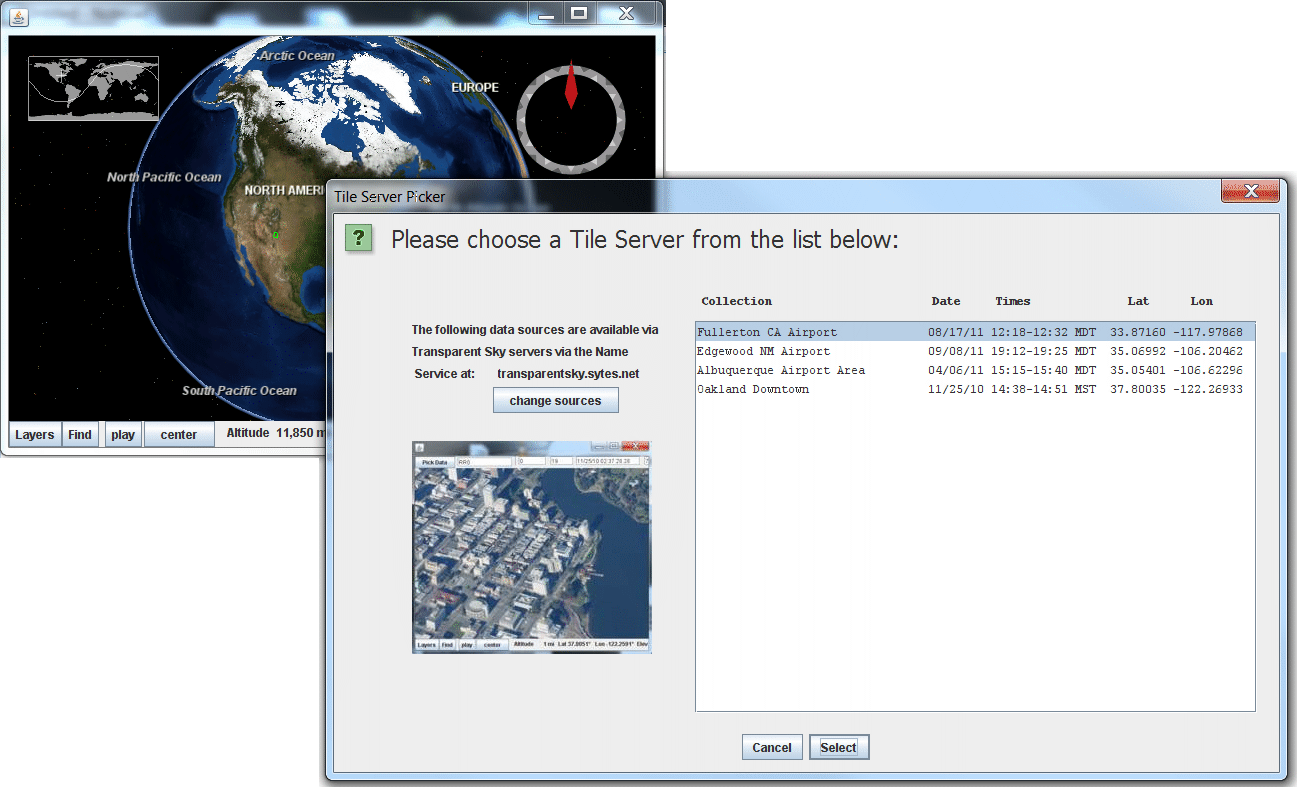Open the Layers button in viewer
This screenshot has height=787, width=1297.
35,435
